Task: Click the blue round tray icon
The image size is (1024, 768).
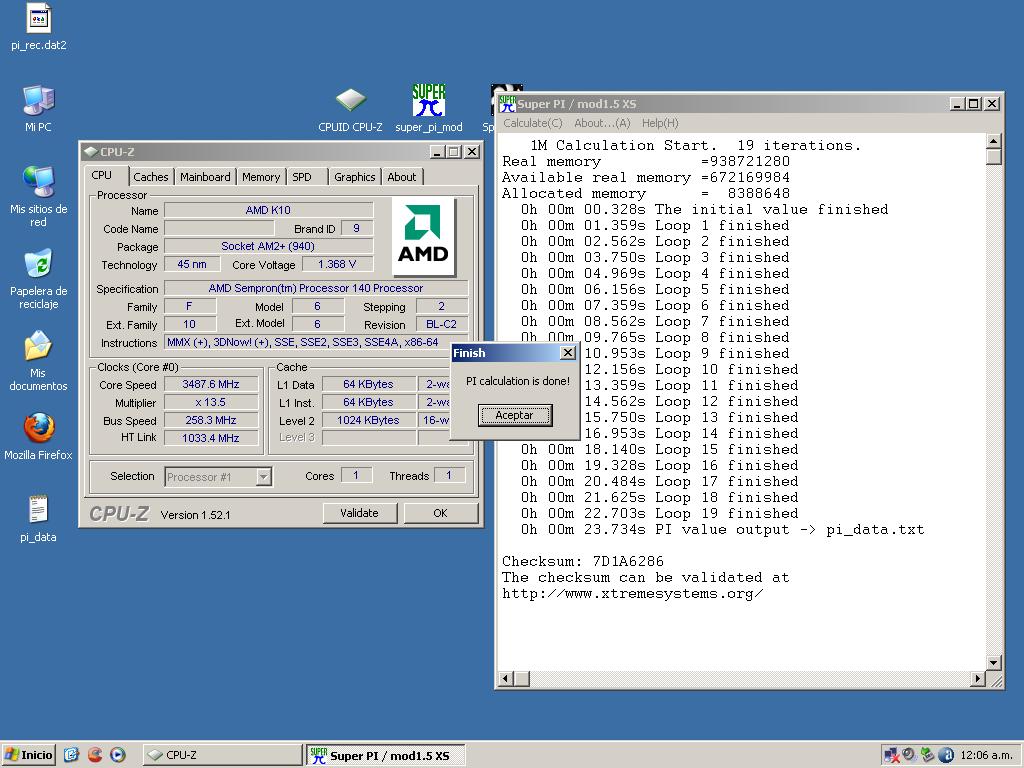Action: pos(946,755)
